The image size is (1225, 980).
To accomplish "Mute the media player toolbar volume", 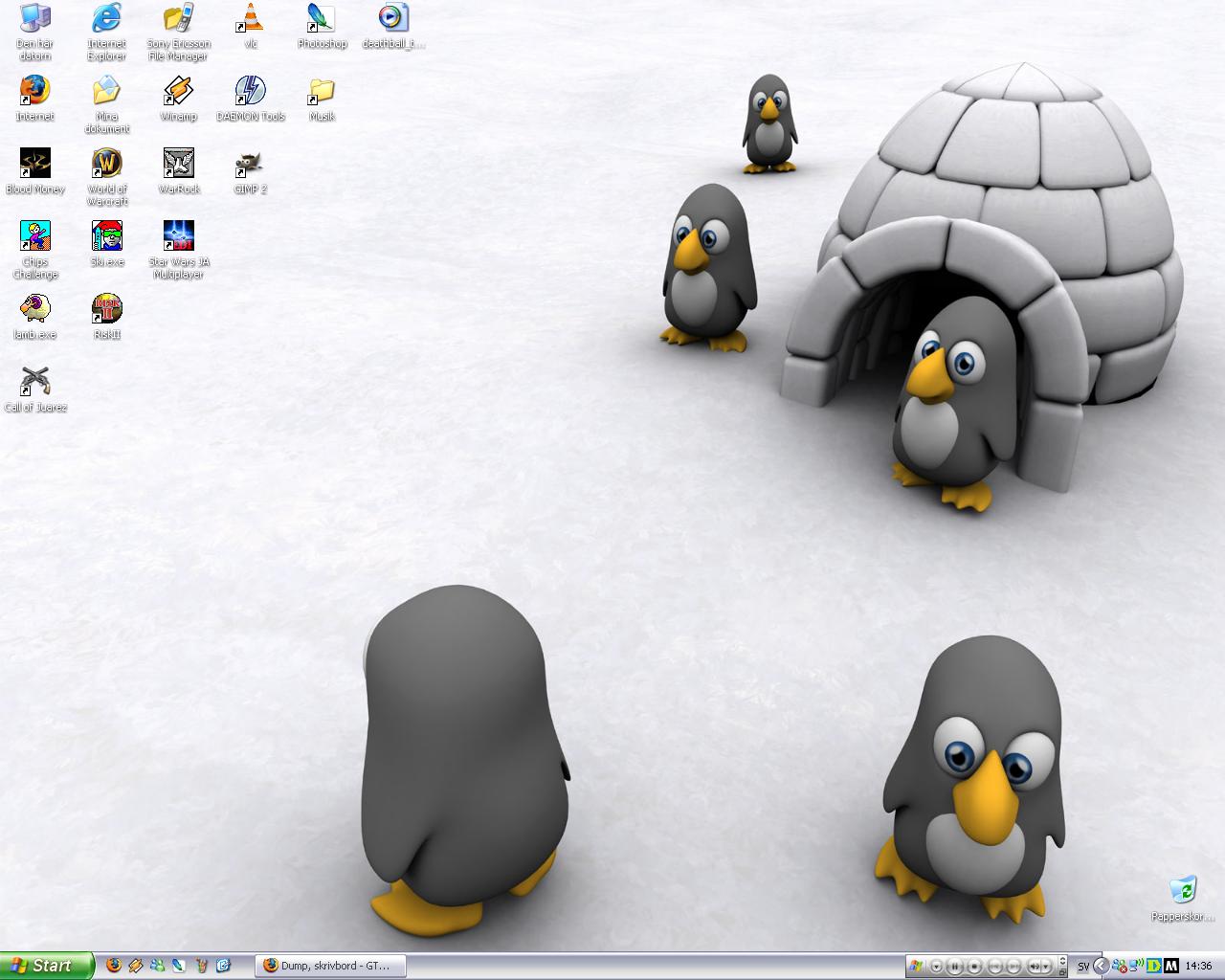I will [1035, 966].
